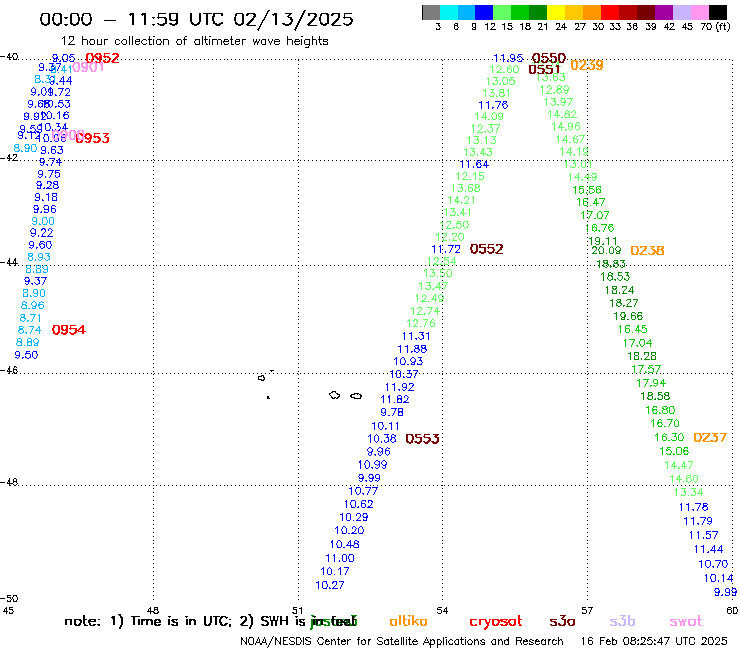Image resolution: width=740 pixels, height=650 pixels.
Task: Click the 'swot' satellite legend label
Action: pos(686,621)
